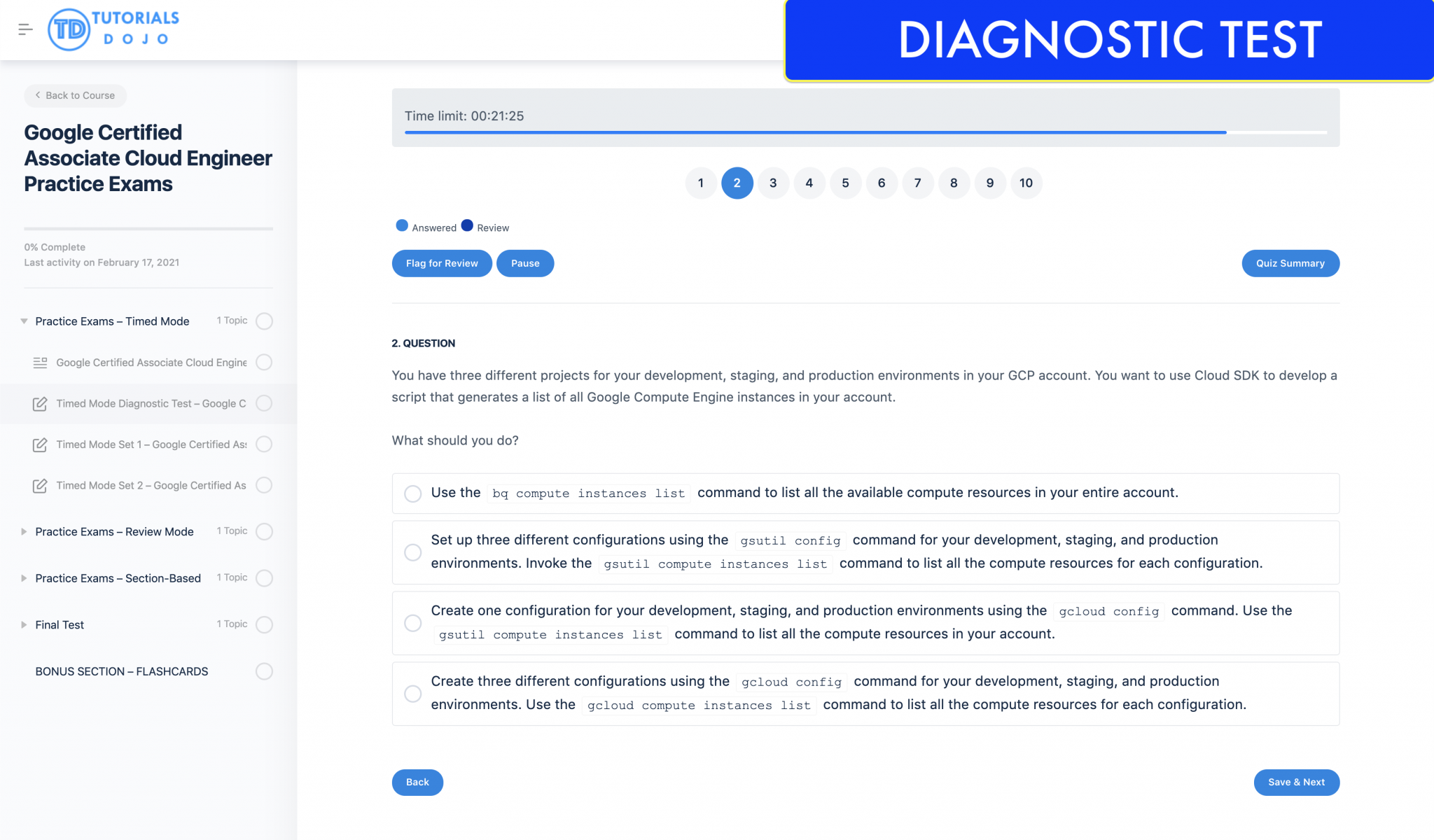Image resolution: width=1434 pixels, height=840 pixels.
Task: Select question number 10
Action: [1025, 182]
